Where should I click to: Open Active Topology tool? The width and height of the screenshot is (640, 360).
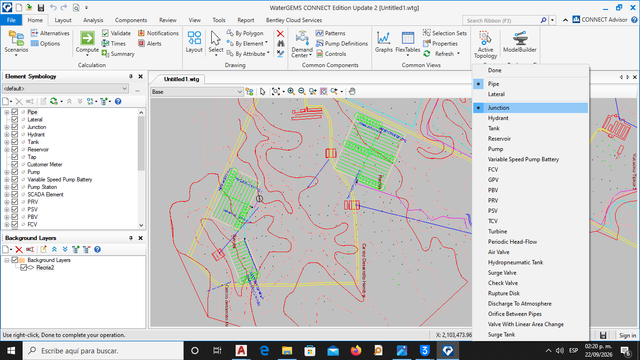click(485, 38)
